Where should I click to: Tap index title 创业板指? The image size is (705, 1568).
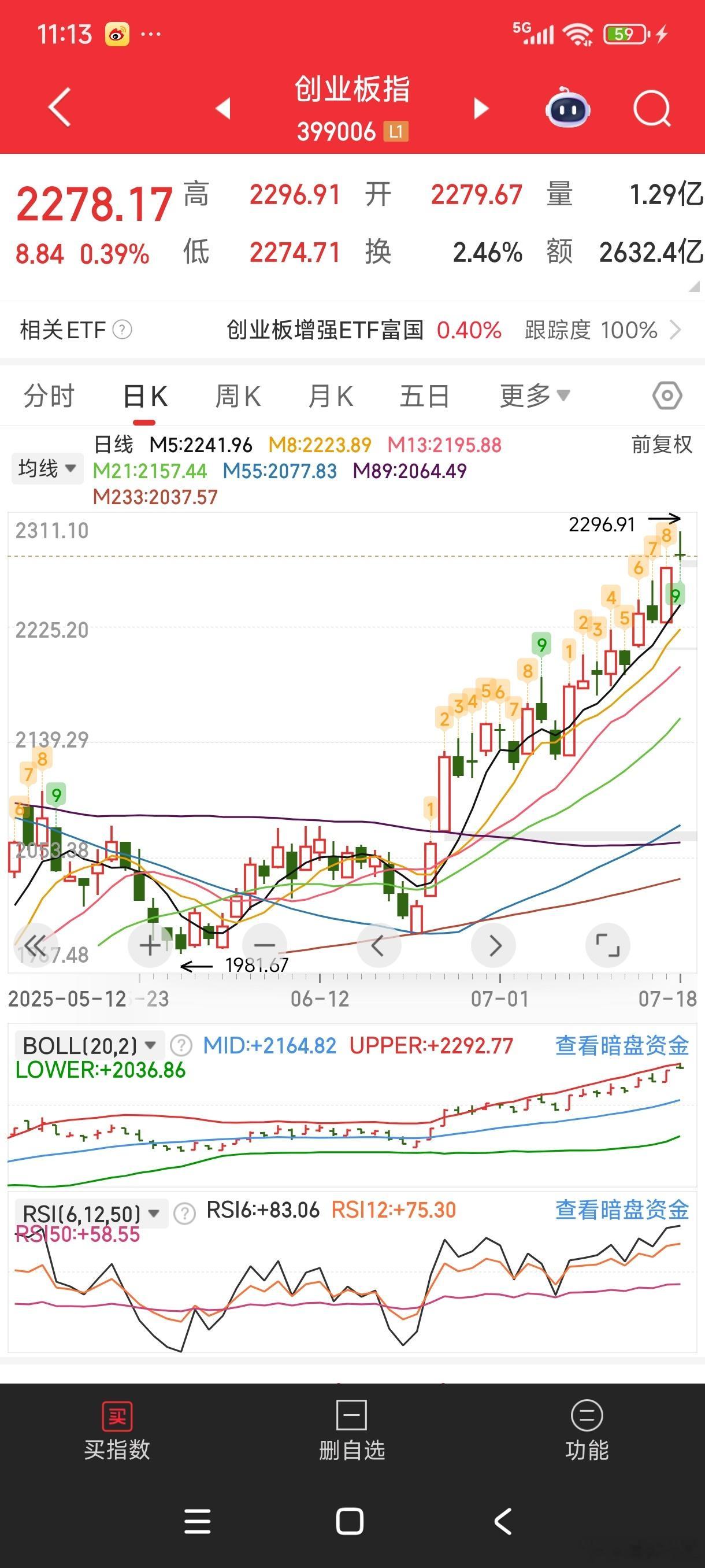click(352, 89)
